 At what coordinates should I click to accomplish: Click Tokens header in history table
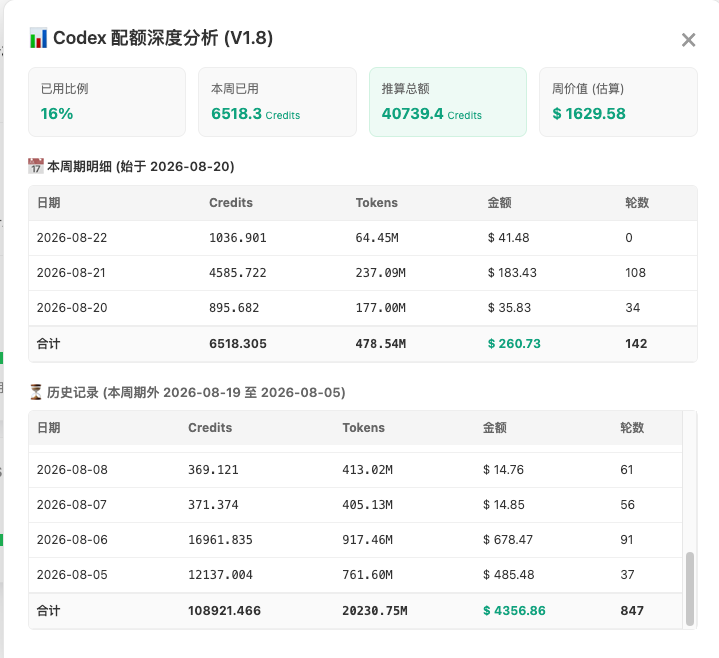pos(364,427)
